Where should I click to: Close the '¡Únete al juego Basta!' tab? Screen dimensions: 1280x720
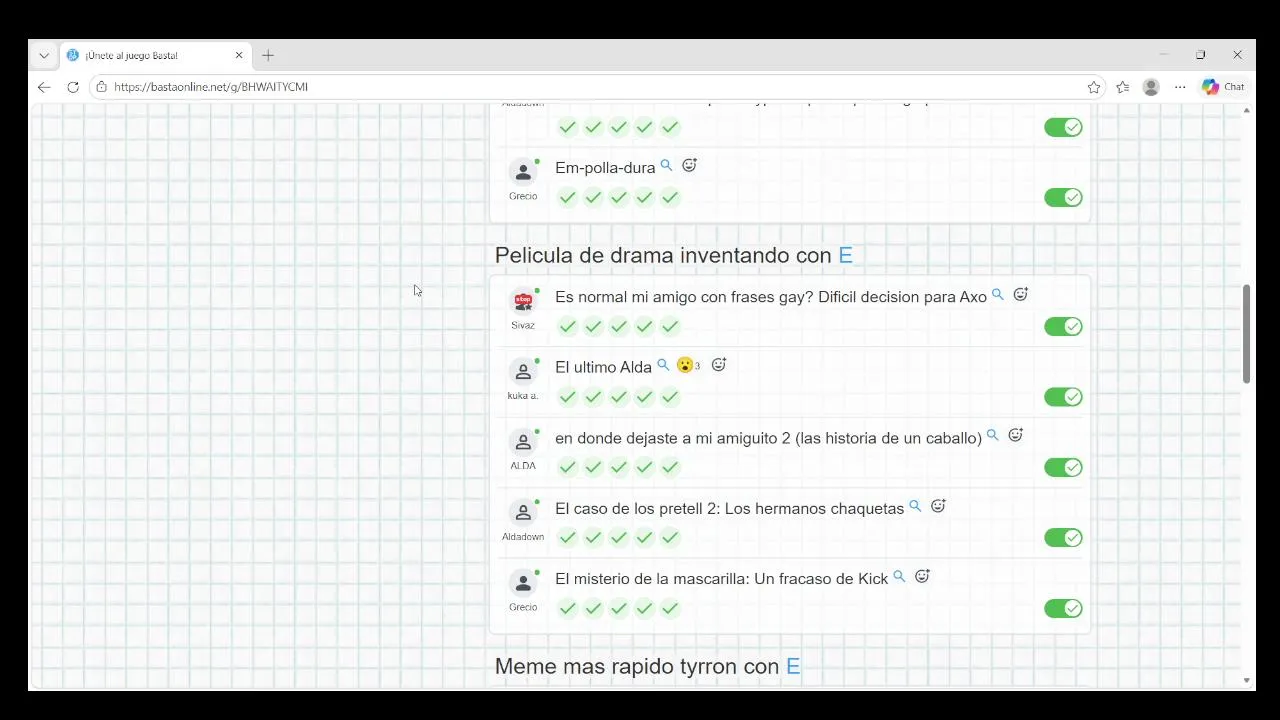(239, 55)
